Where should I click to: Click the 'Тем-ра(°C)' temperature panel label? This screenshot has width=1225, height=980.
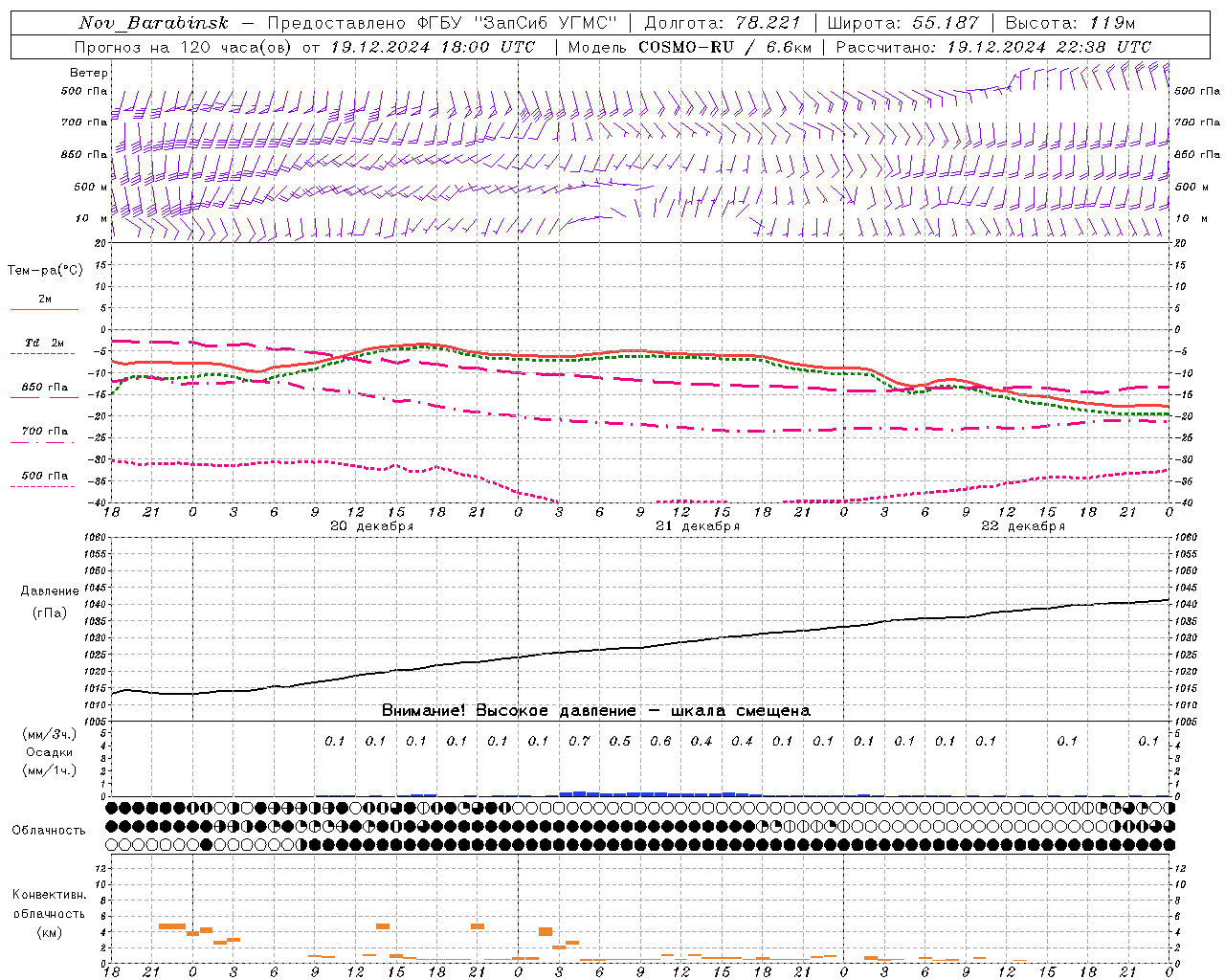click(45, 271)
